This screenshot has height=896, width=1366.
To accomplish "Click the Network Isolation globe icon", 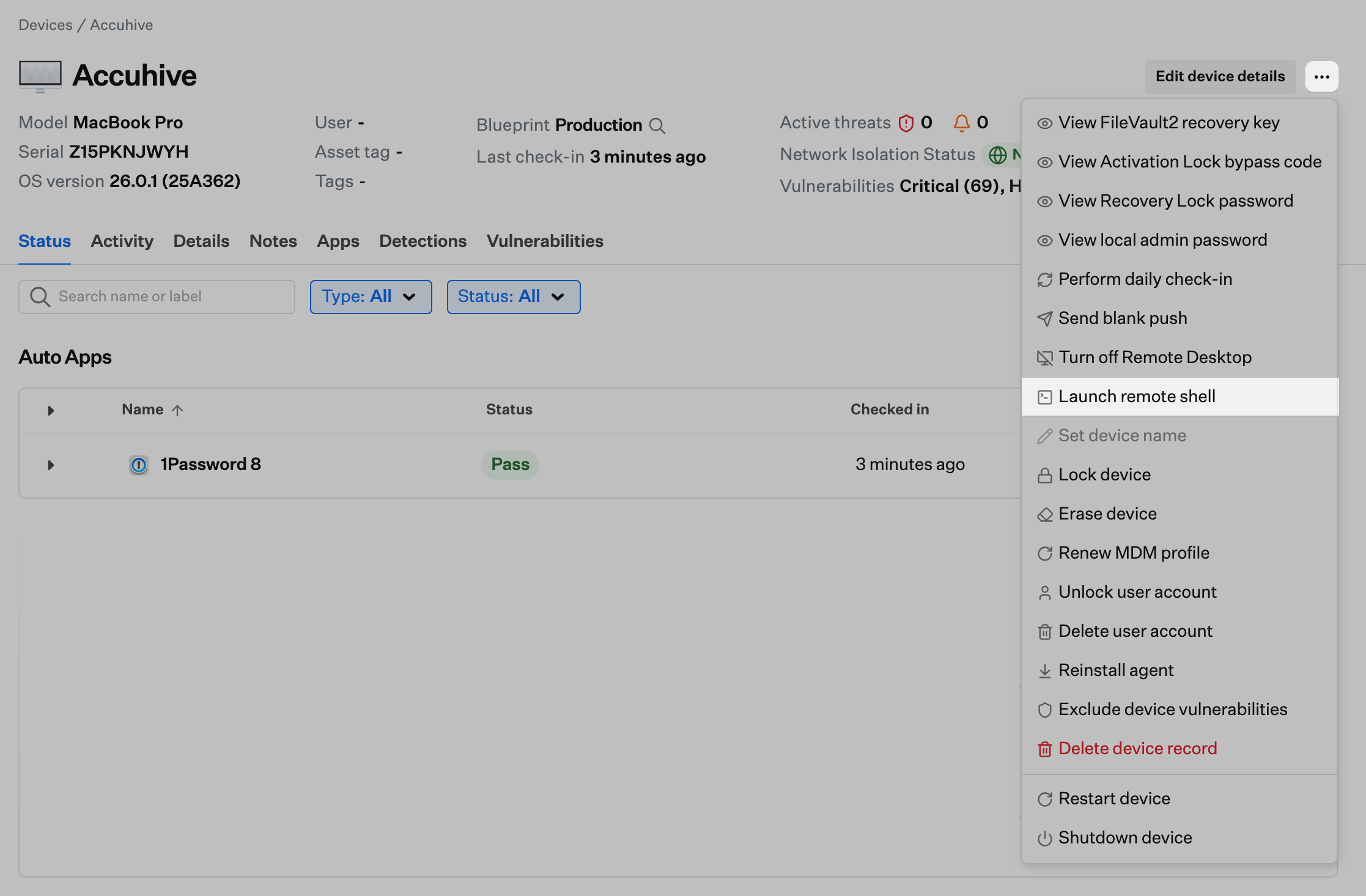I will [x=997, y=155].
